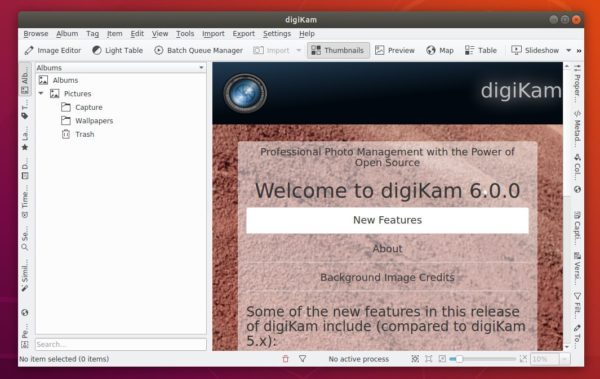Open the Import menu in menu bar

tap(213, 34)
